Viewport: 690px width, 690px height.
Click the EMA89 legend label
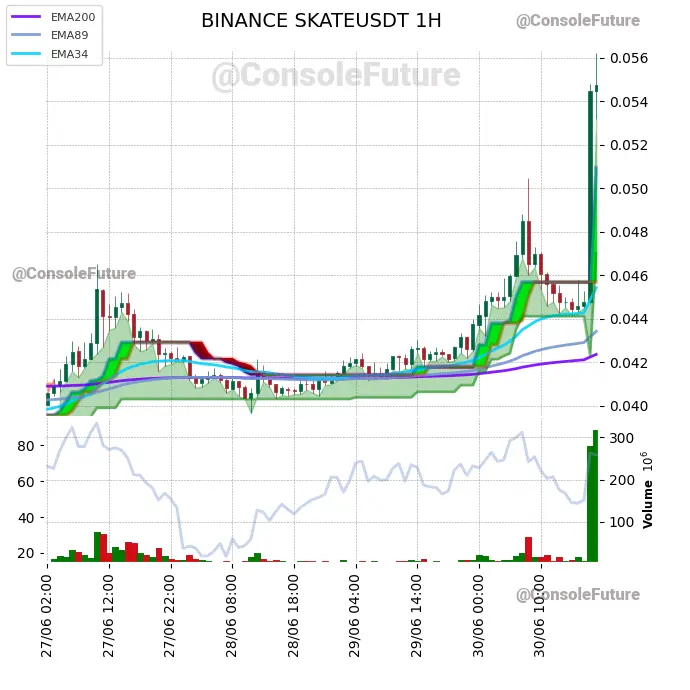click(70, 35)
